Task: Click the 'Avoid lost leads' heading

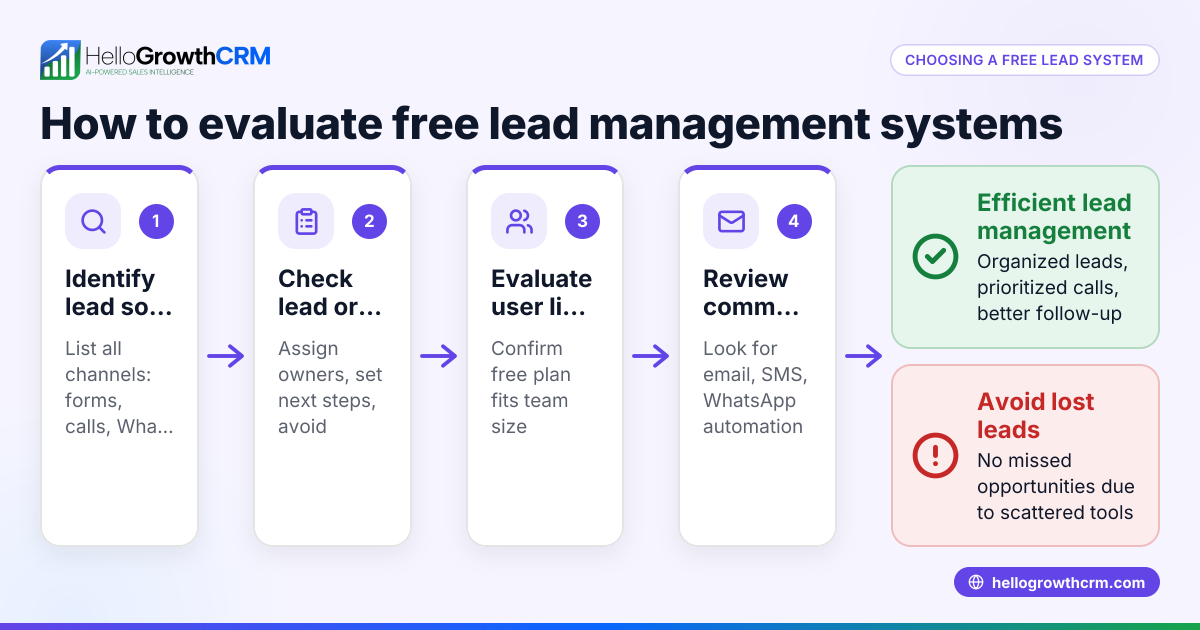Action: point(1035,416)
